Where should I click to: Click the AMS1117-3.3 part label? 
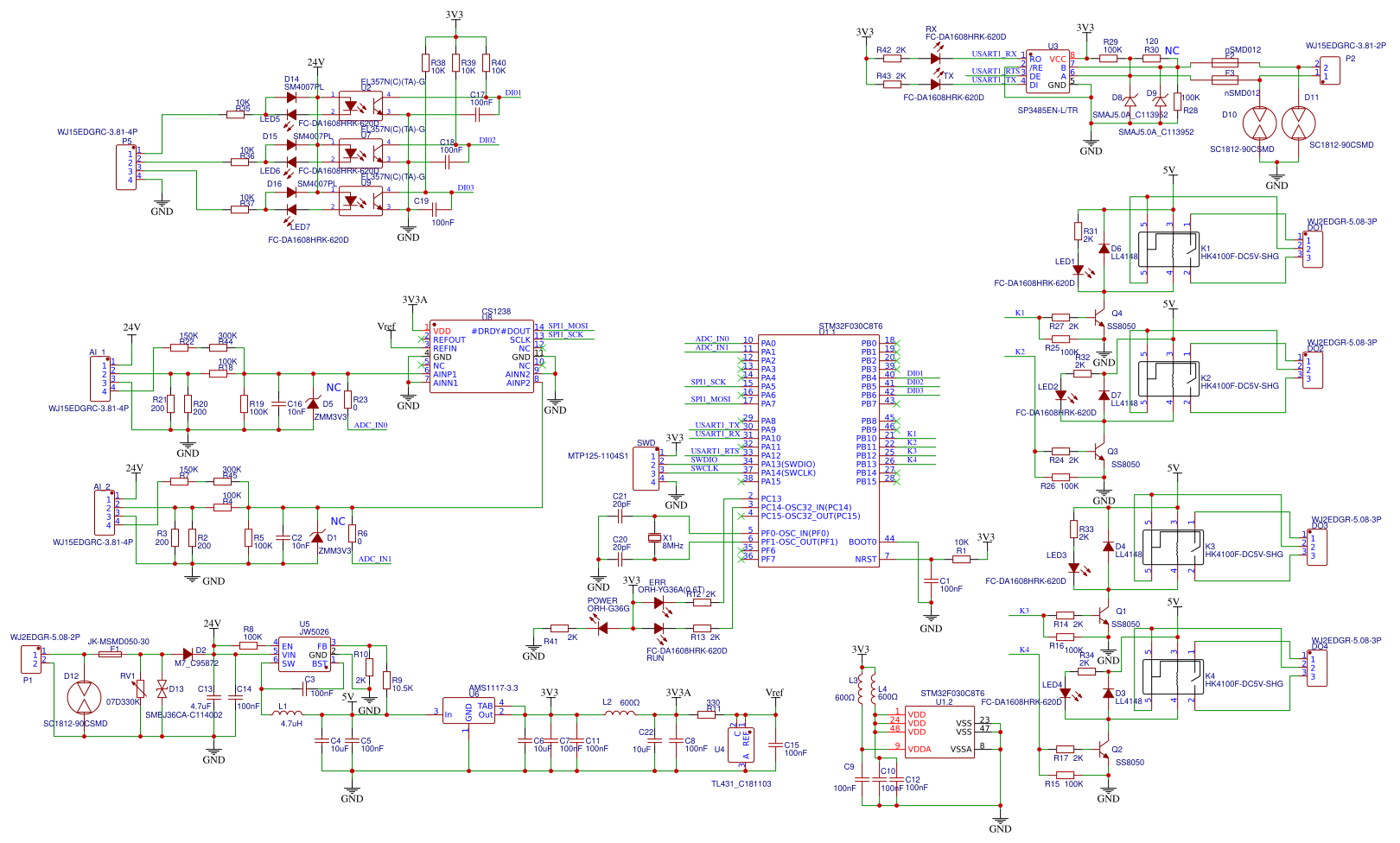493,688
